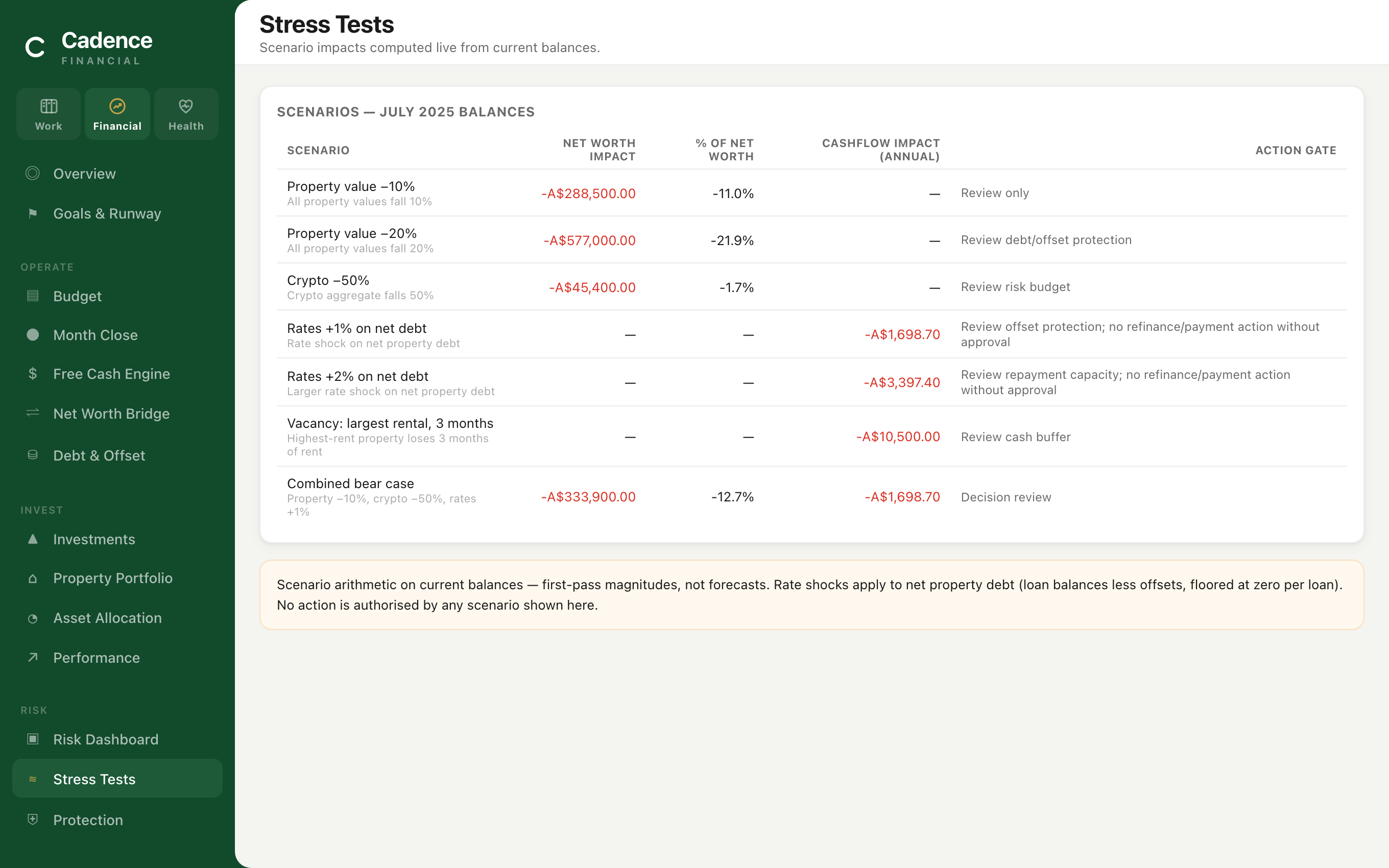Open the Performance page
The image size is (1389, 868).
coord(117,657)
